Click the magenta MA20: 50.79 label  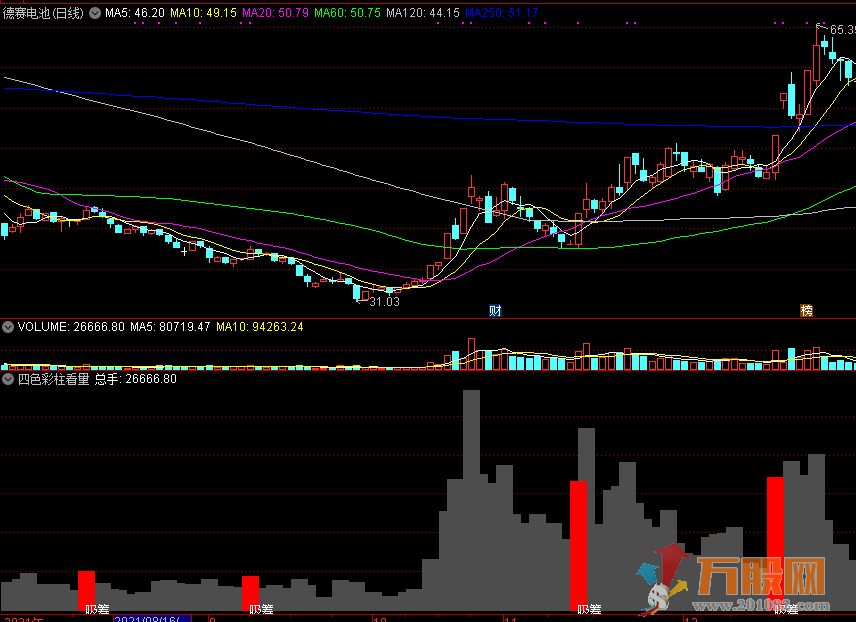(x=275, y=13)
